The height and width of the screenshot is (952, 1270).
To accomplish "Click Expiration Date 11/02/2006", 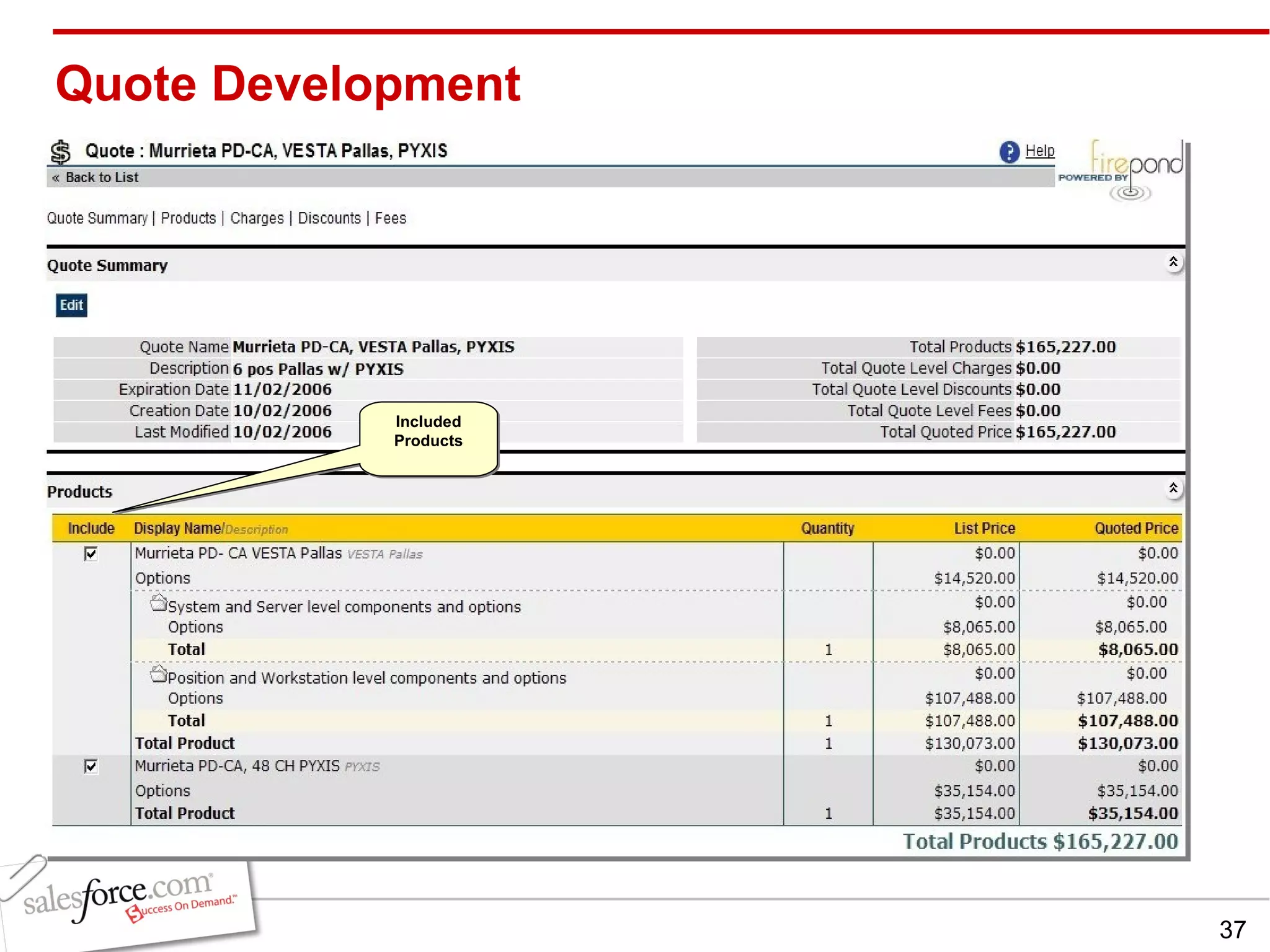I will tap(282, 390).
